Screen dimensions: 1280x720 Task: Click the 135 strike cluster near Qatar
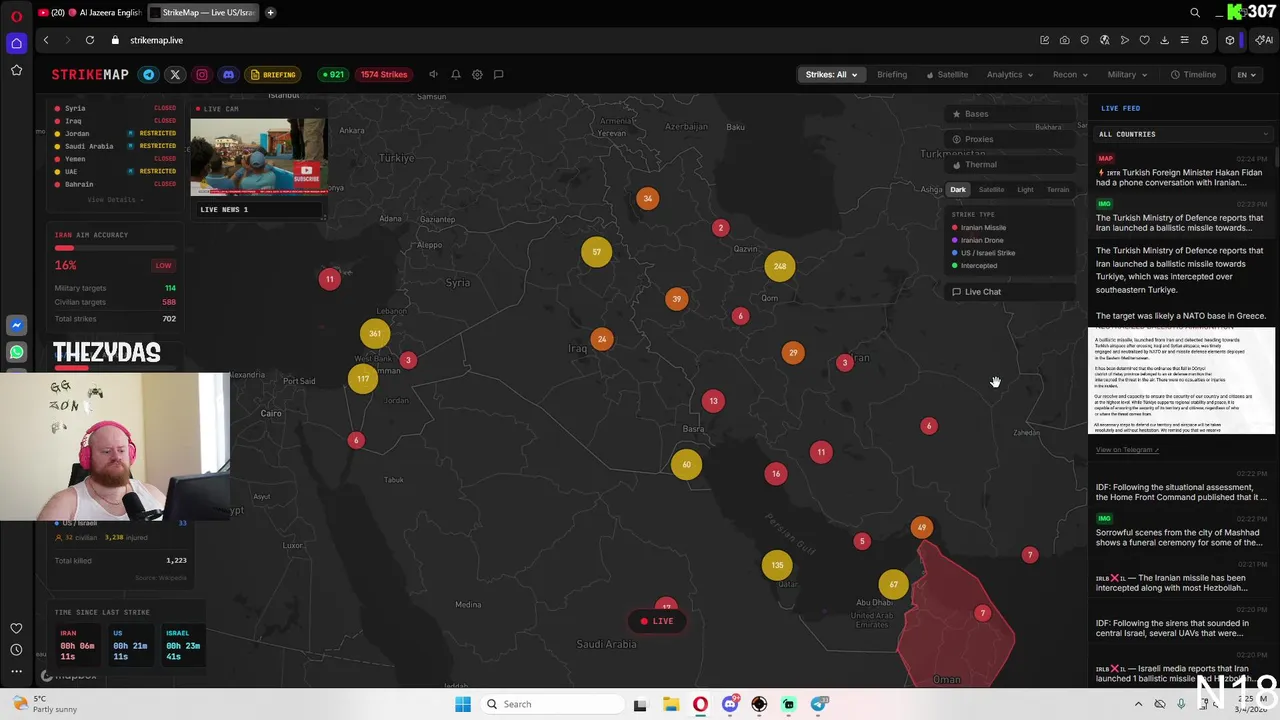(777, 565)
